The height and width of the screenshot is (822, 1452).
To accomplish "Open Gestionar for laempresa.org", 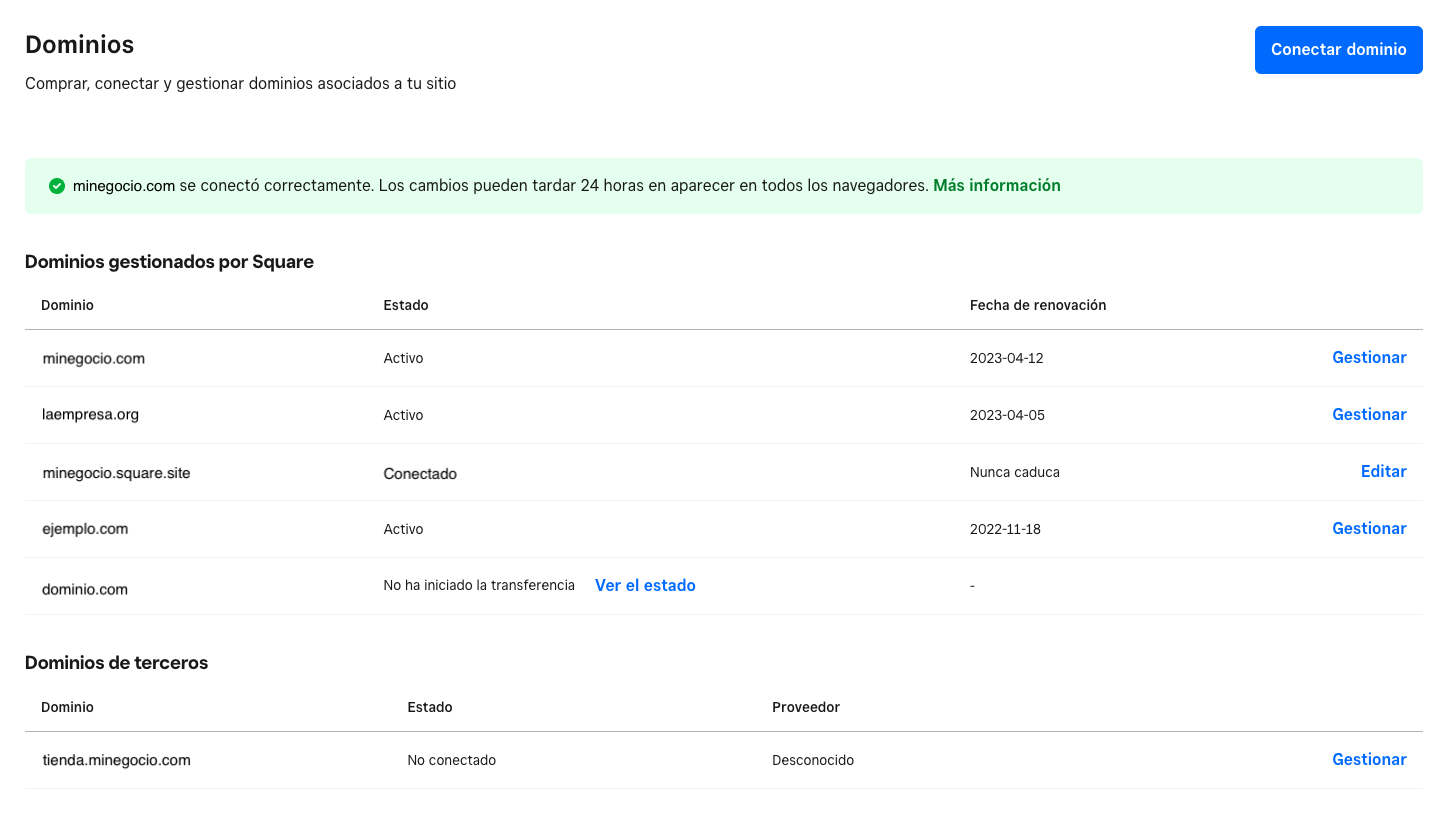I will pos(1369,415).
